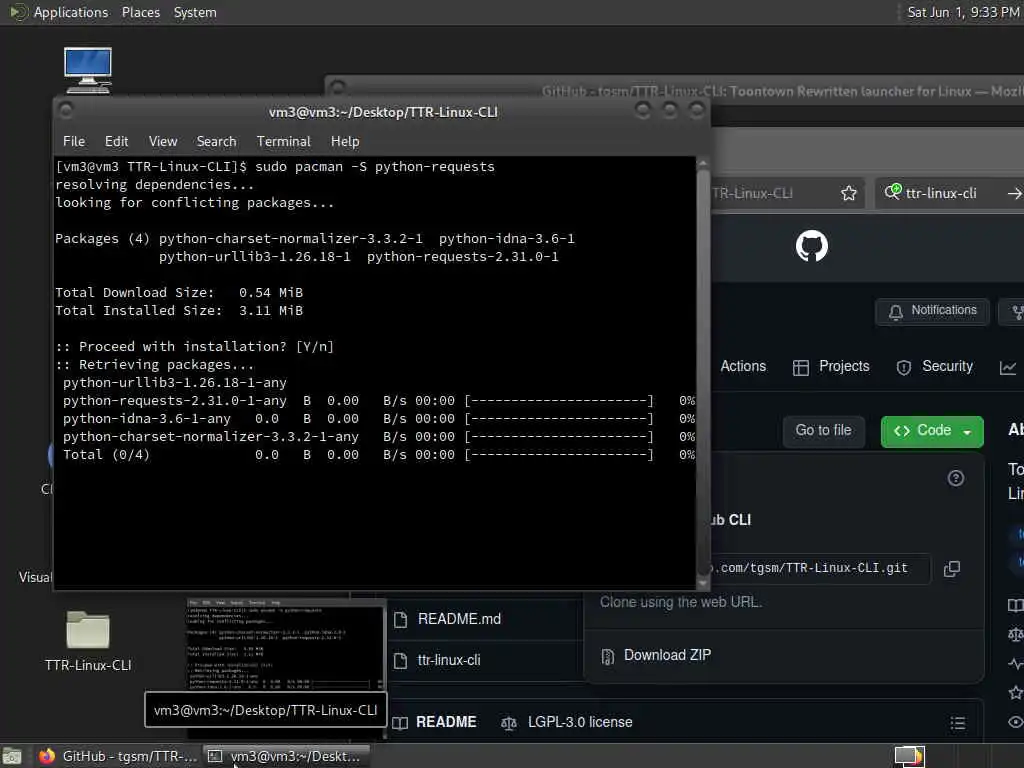Switch to the vm3@vm3 terminal taskbar entry
1024x768 pixels.
[x=285, y=756]
